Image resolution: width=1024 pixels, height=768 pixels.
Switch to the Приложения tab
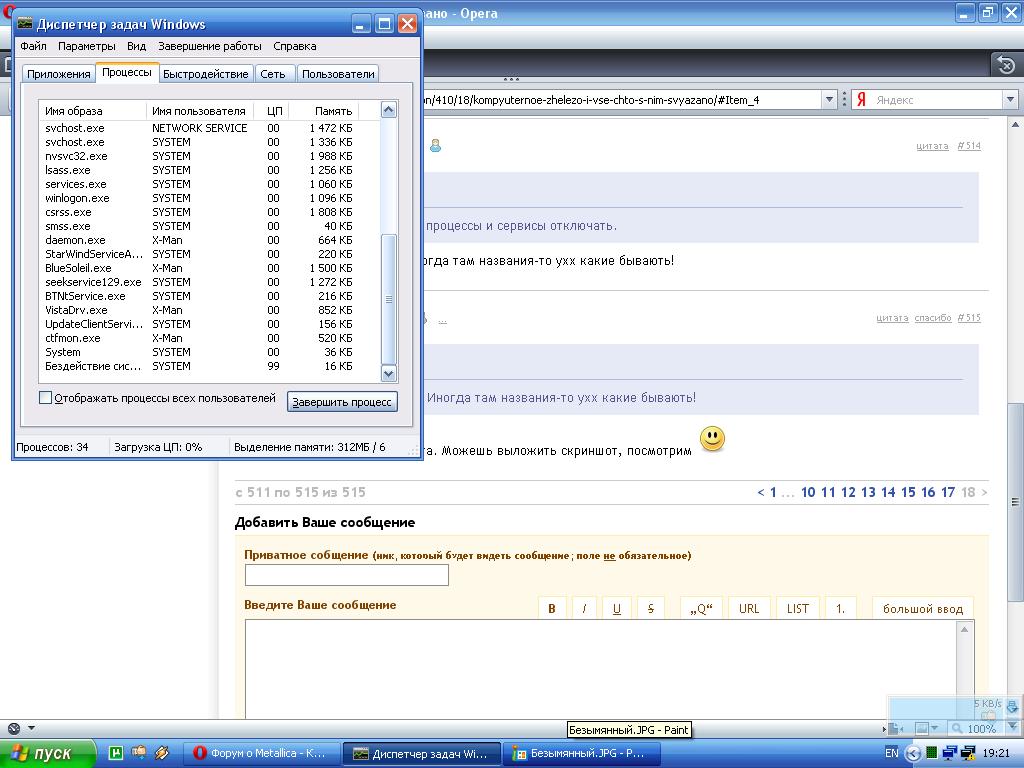(x=59, y=74)
